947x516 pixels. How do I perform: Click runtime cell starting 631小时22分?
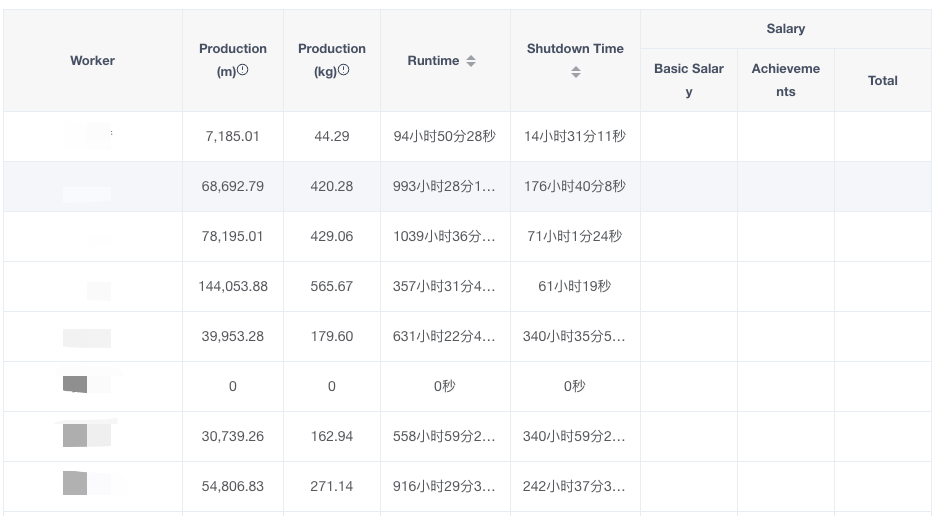click(x=445, y=337)
